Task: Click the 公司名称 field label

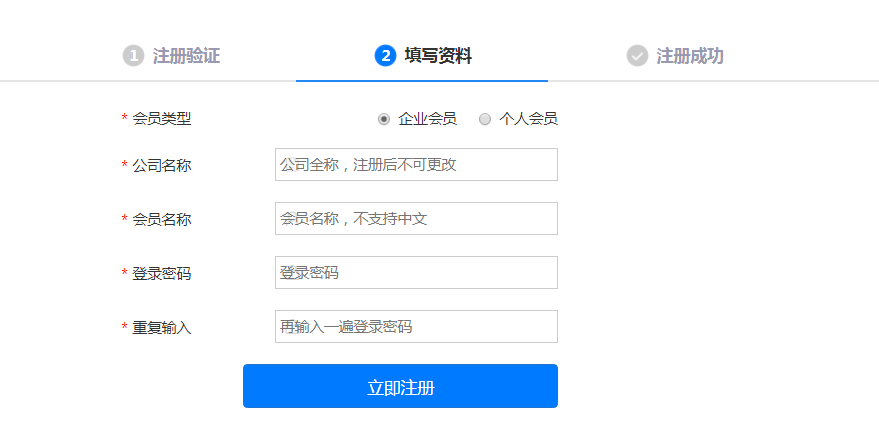Action: [x=161, y=166]
